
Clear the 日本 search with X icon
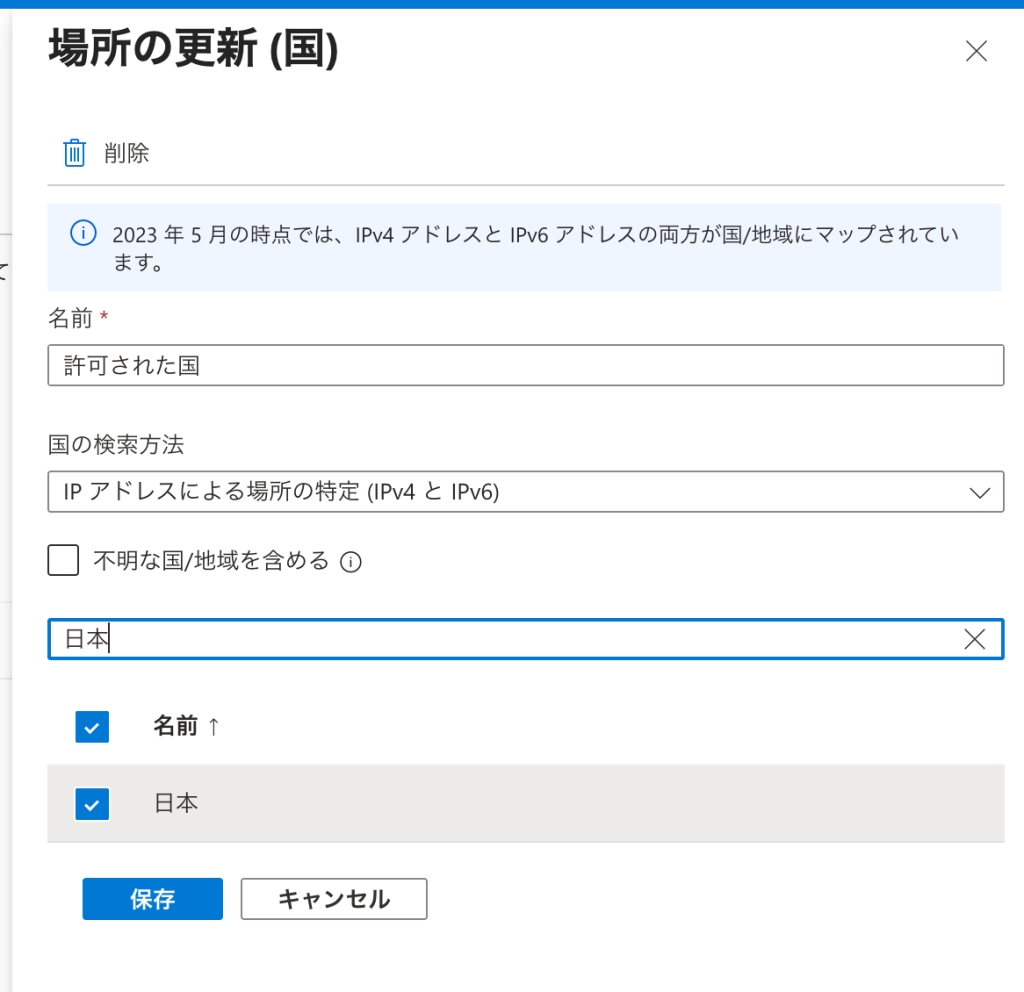point(974,640)
